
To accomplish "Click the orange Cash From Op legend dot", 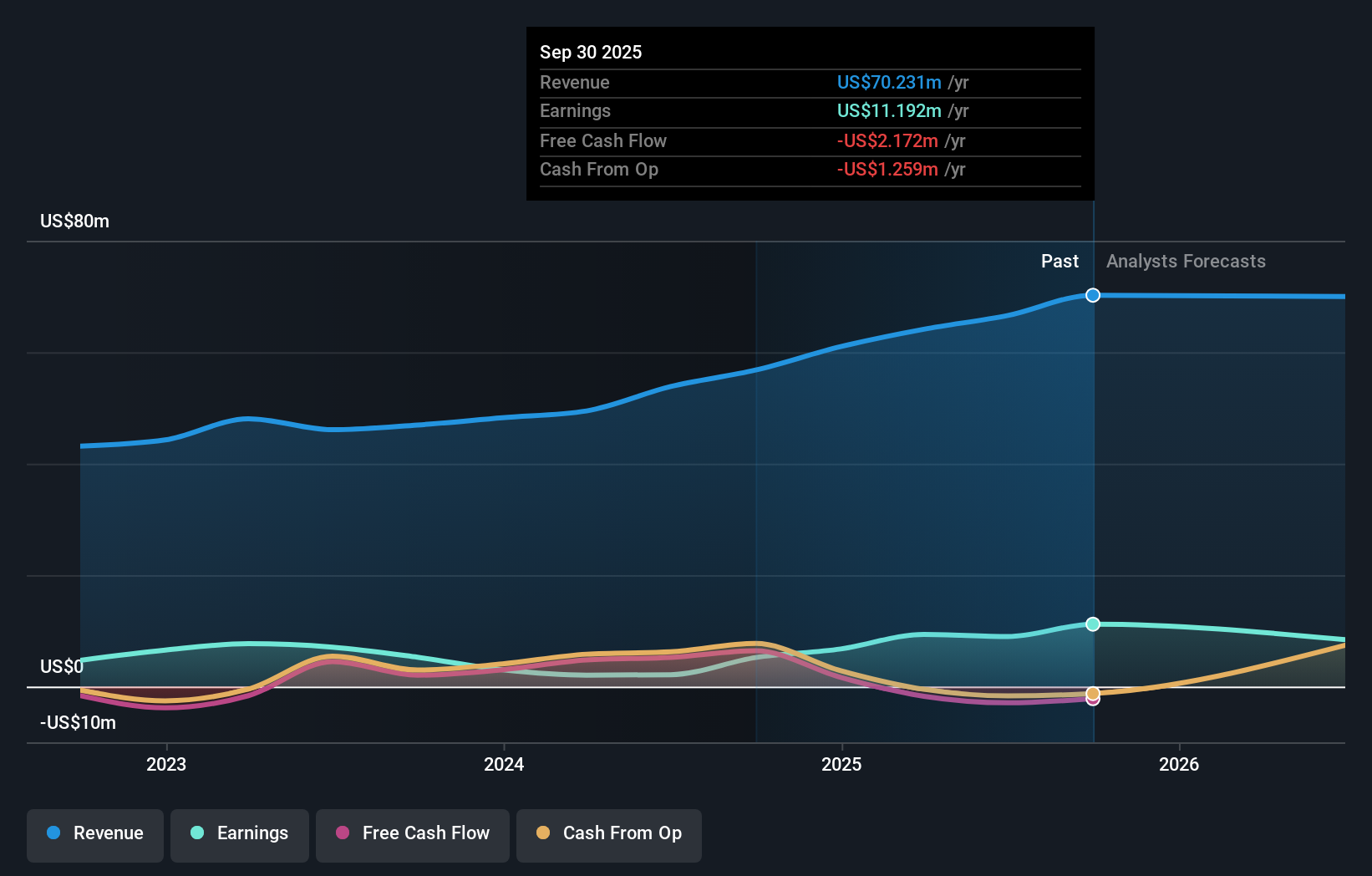I will (x=544, y=833).
